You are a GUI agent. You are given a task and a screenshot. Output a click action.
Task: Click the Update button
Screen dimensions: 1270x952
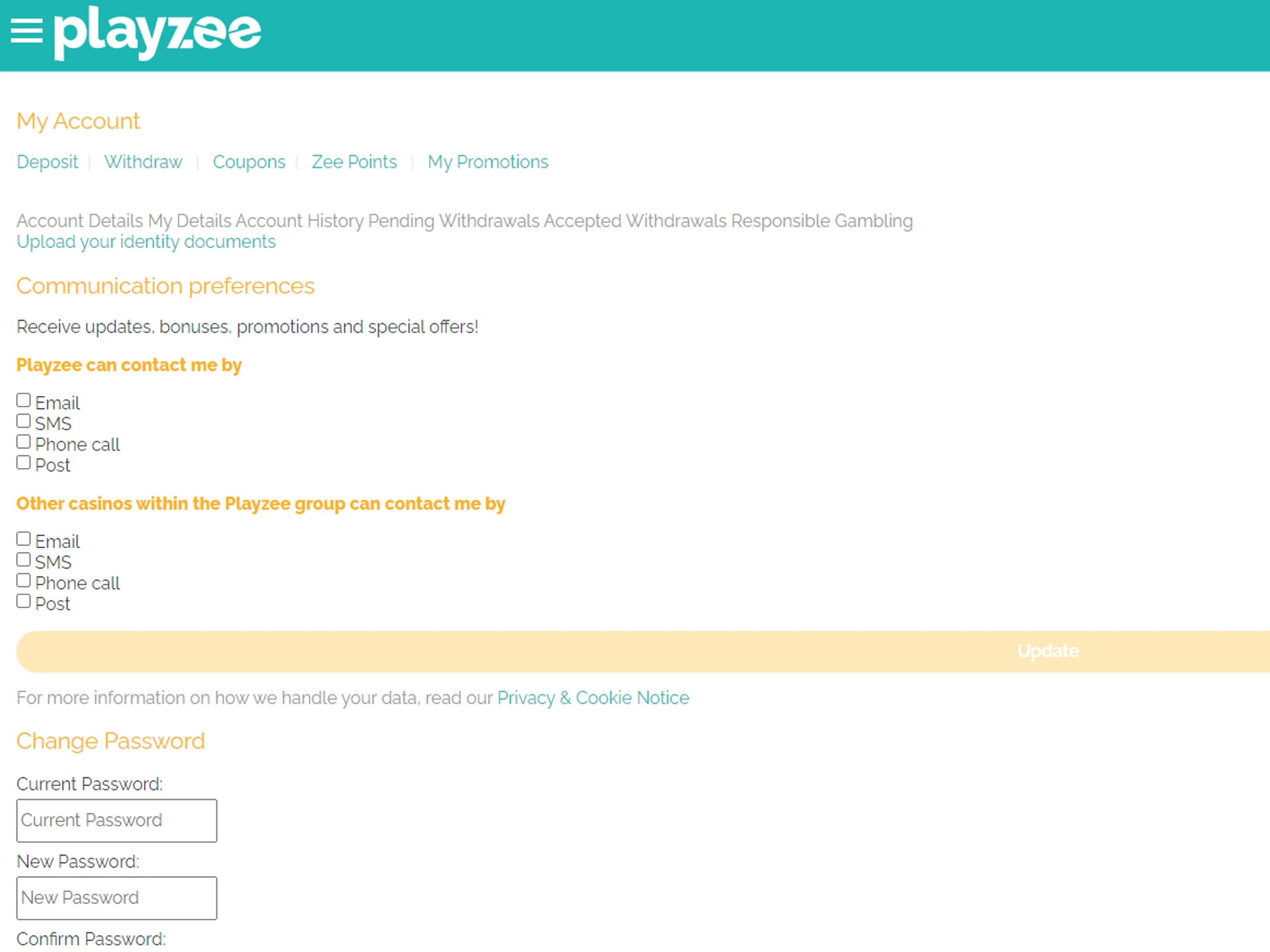1049,651
